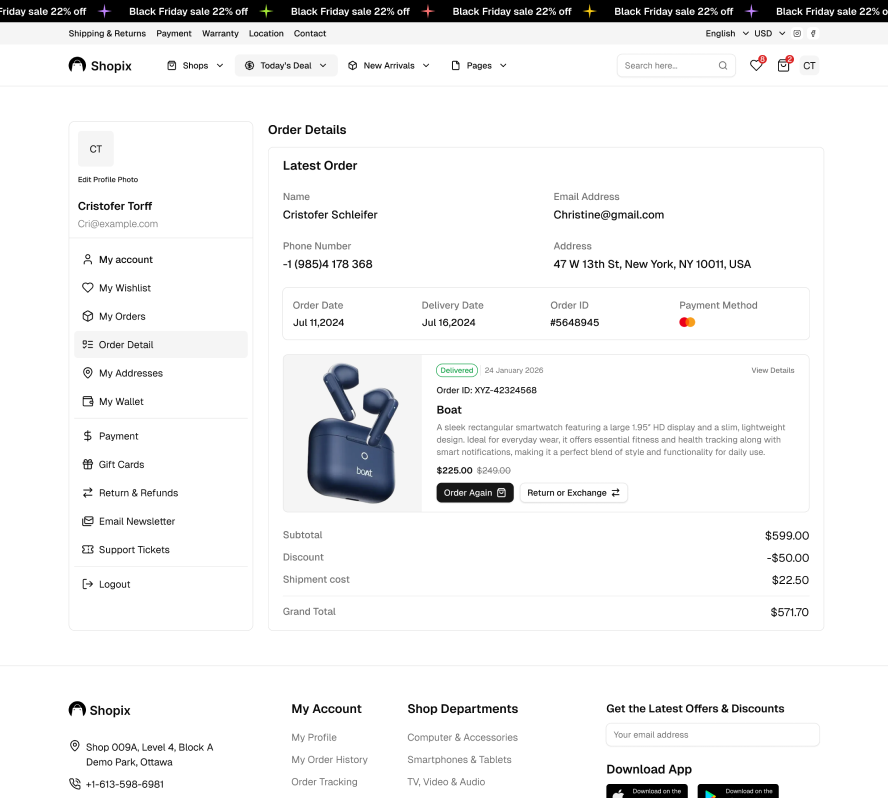Open the wishlist heart icon in header
The image size is (888, 798).
[x=756, y=66]
